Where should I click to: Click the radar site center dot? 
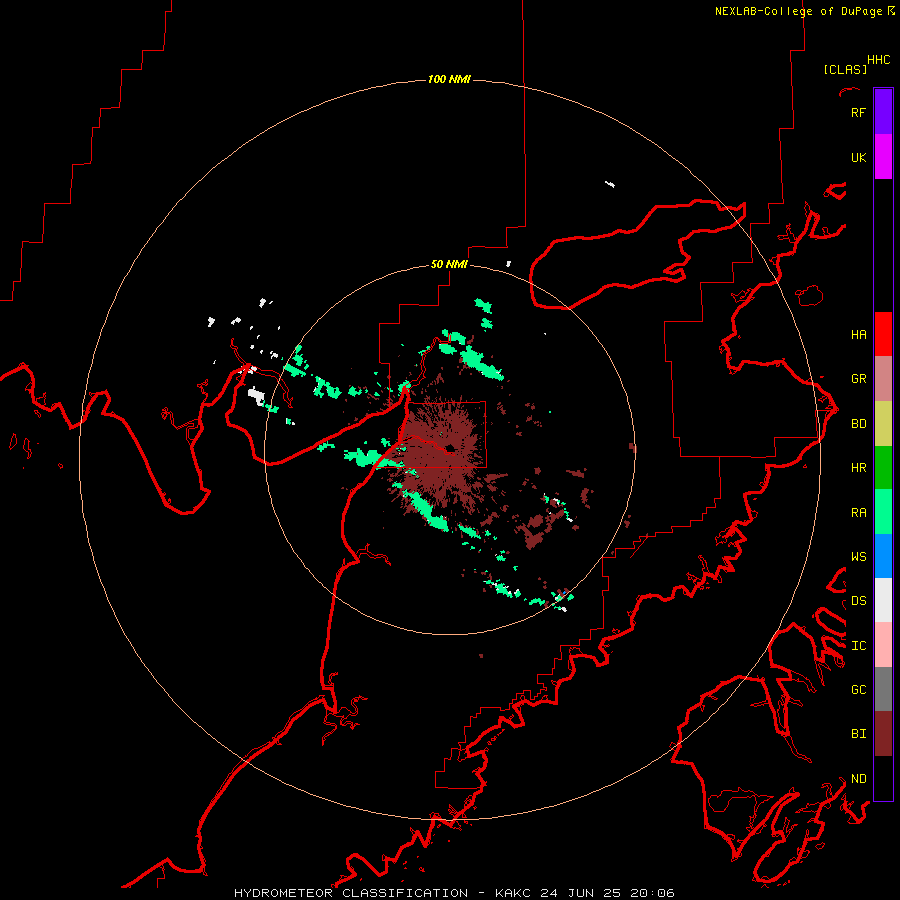tap(451, 448)
